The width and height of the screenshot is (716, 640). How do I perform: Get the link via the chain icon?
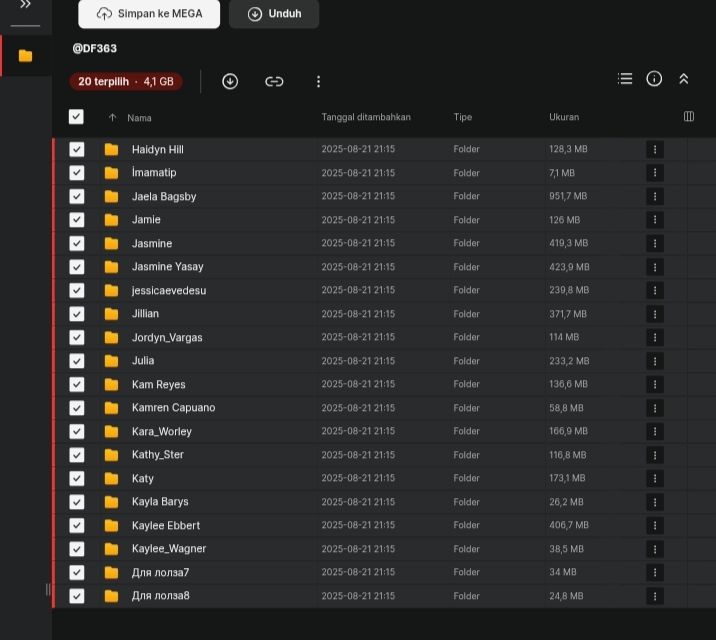pos(274,81)
